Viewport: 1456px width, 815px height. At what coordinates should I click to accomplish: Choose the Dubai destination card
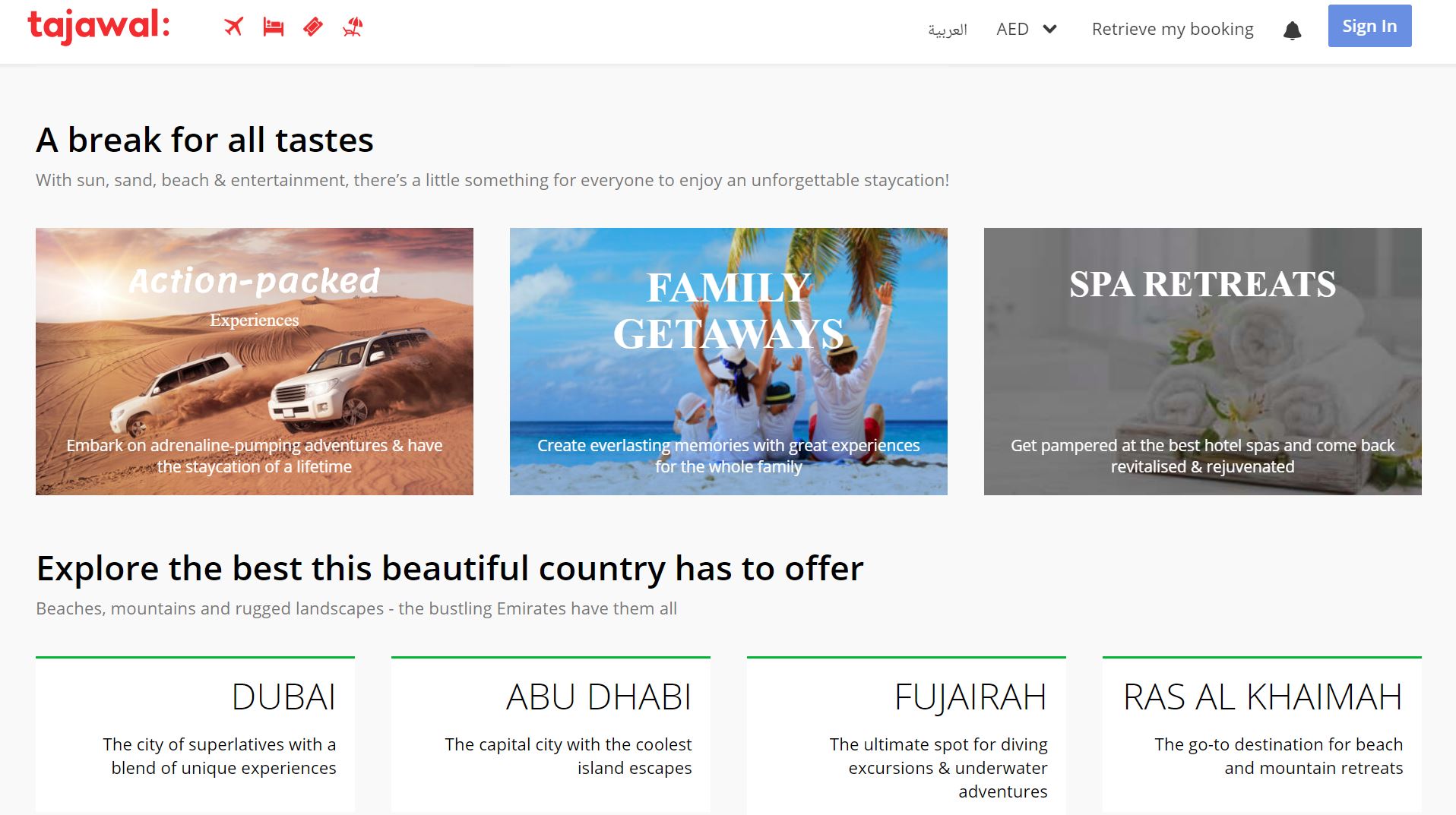pyautogui.click(x=195, y=733)
